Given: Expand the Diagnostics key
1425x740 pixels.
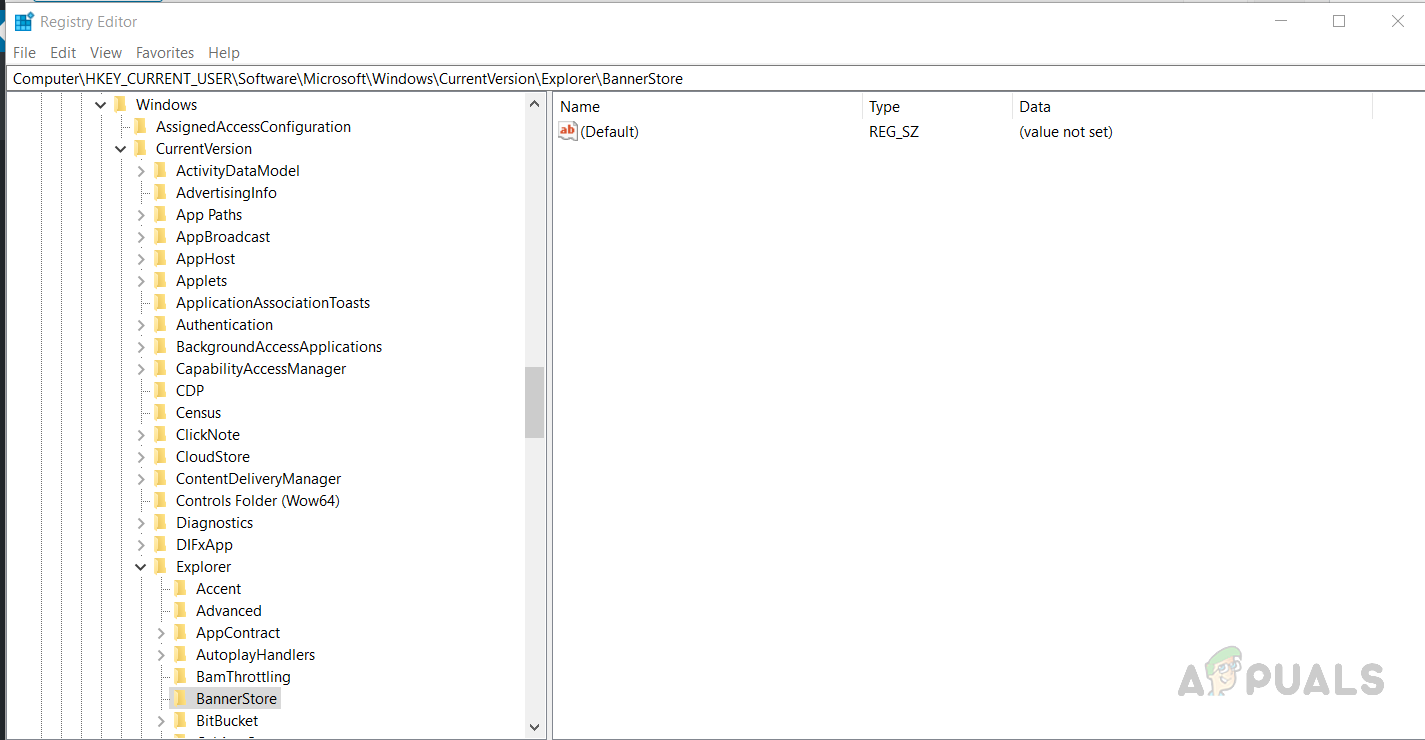Looking at the screenshot, I should click(140, 522).
